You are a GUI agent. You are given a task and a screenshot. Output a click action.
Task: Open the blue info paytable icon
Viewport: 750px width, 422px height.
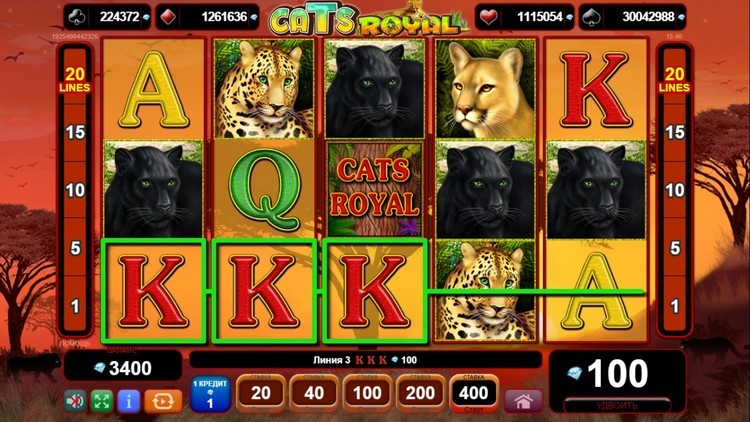point(128,401)
